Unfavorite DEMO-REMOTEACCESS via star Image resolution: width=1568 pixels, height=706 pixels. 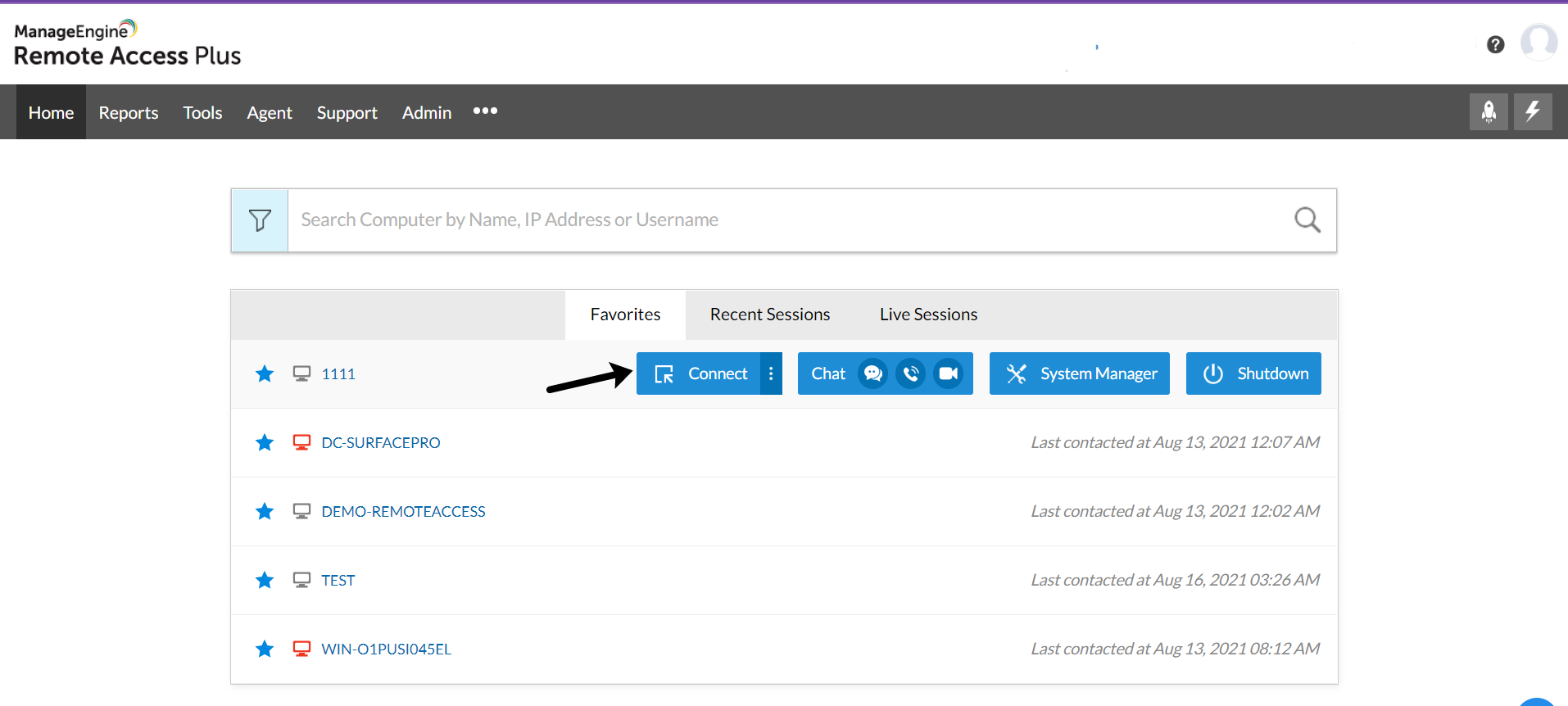[265, 512]
